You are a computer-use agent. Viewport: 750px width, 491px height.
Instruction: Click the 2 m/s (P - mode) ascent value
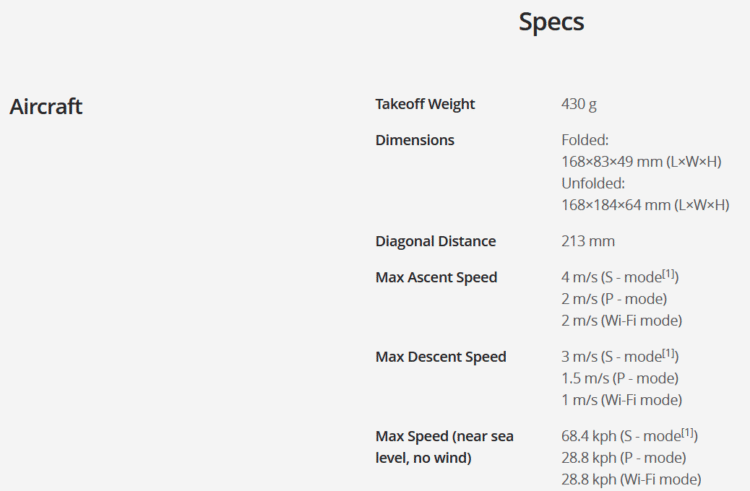tap(614, 299)
